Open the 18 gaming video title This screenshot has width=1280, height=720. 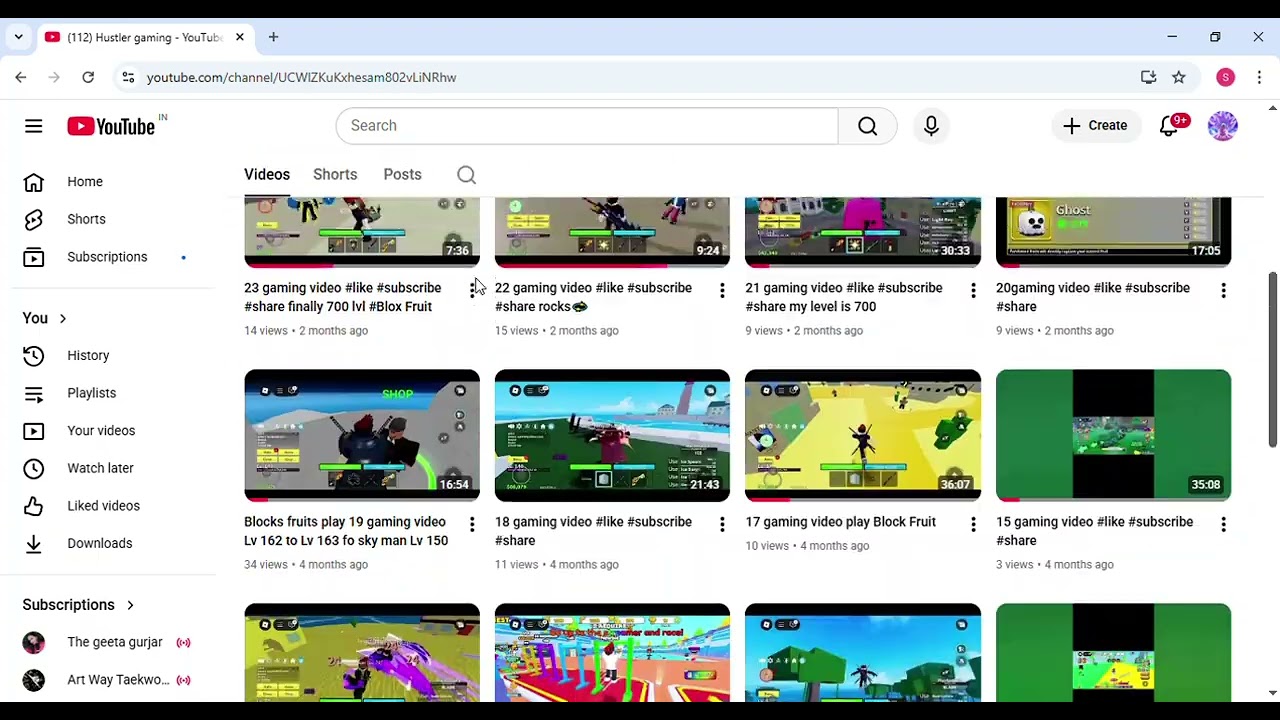593,531
